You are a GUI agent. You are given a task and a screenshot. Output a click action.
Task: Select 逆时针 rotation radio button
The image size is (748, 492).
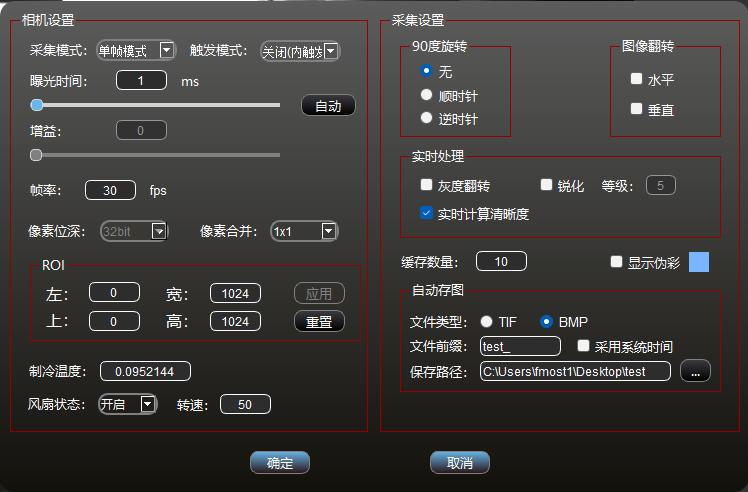[x=426, y=117]
